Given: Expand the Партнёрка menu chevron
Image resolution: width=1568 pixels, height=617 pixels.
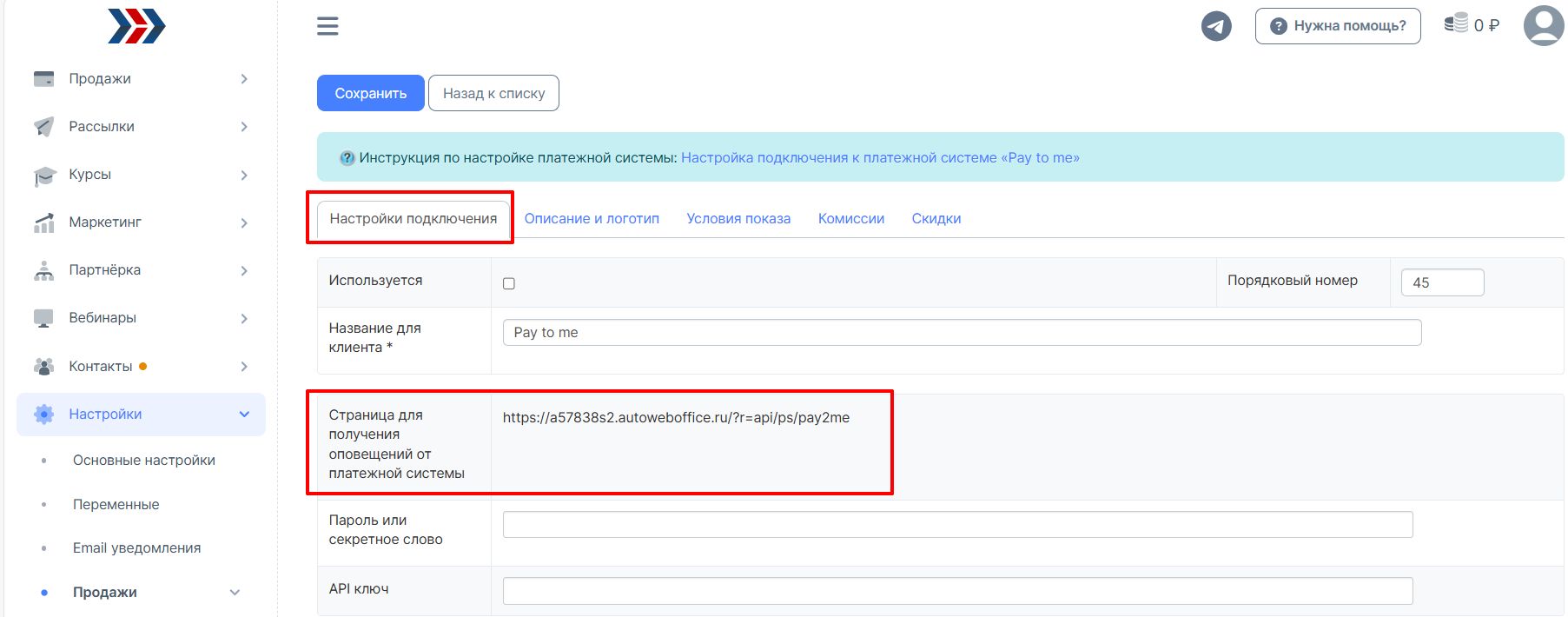Looking at the screenshot, I should tap(244, 270).
